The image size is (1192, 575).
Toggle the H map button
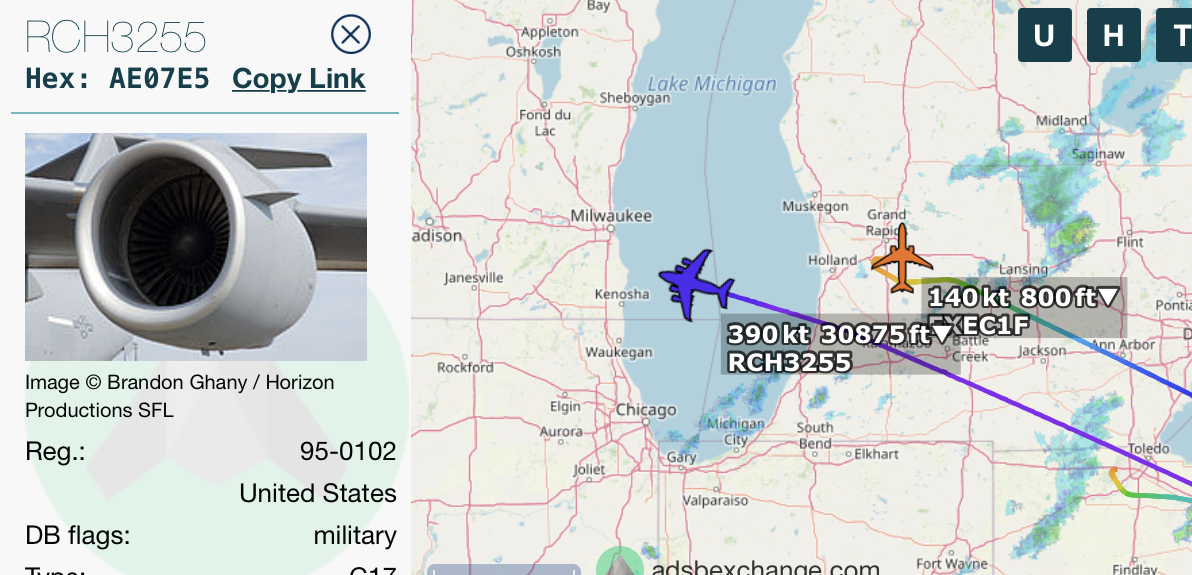[1114, 35]
